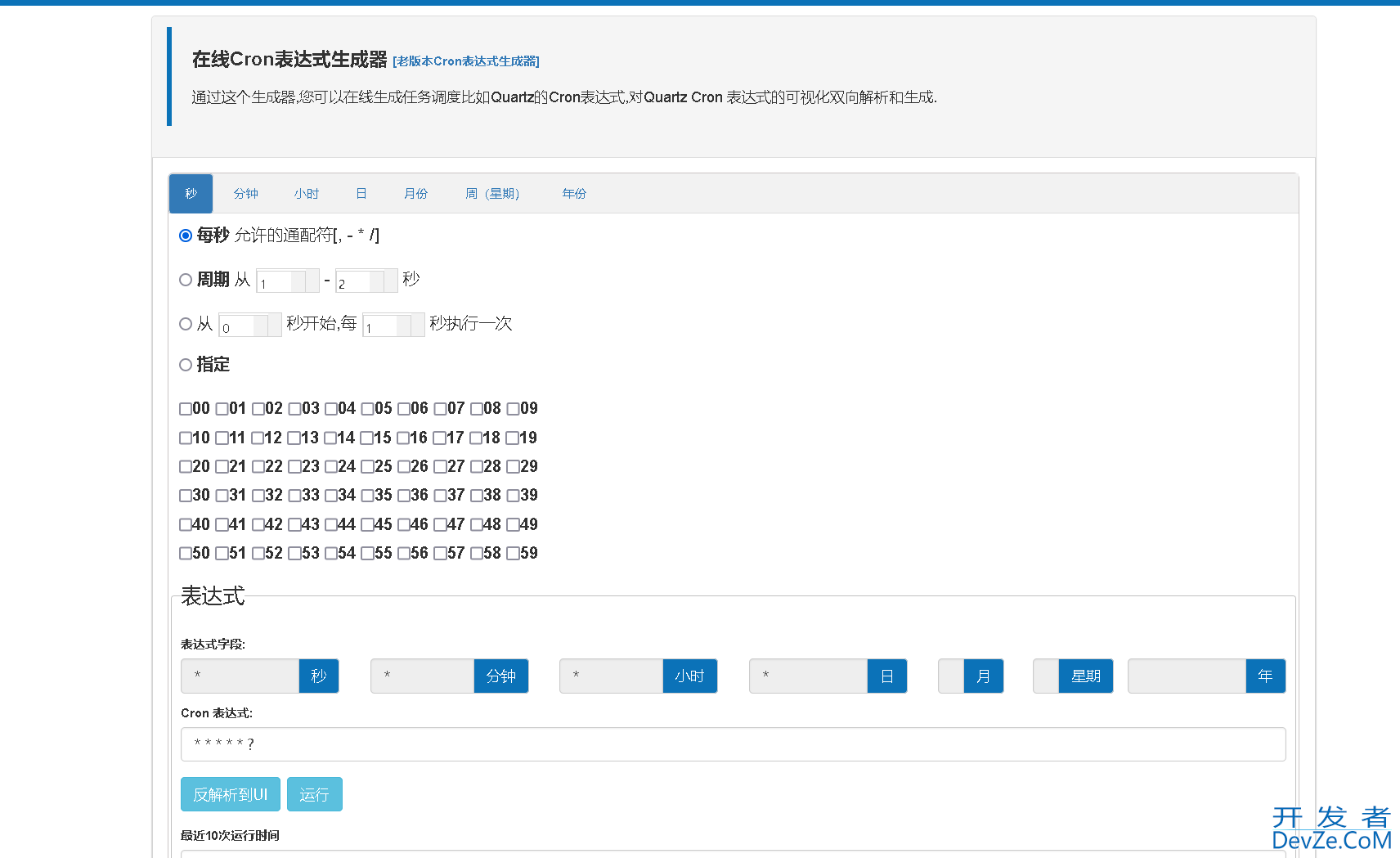Open the 年份 tab

click(x=574, y=194)
